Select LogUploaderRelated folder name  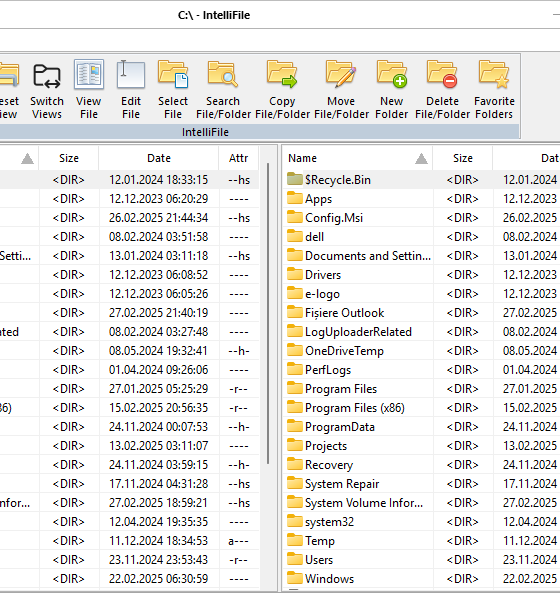358,332
